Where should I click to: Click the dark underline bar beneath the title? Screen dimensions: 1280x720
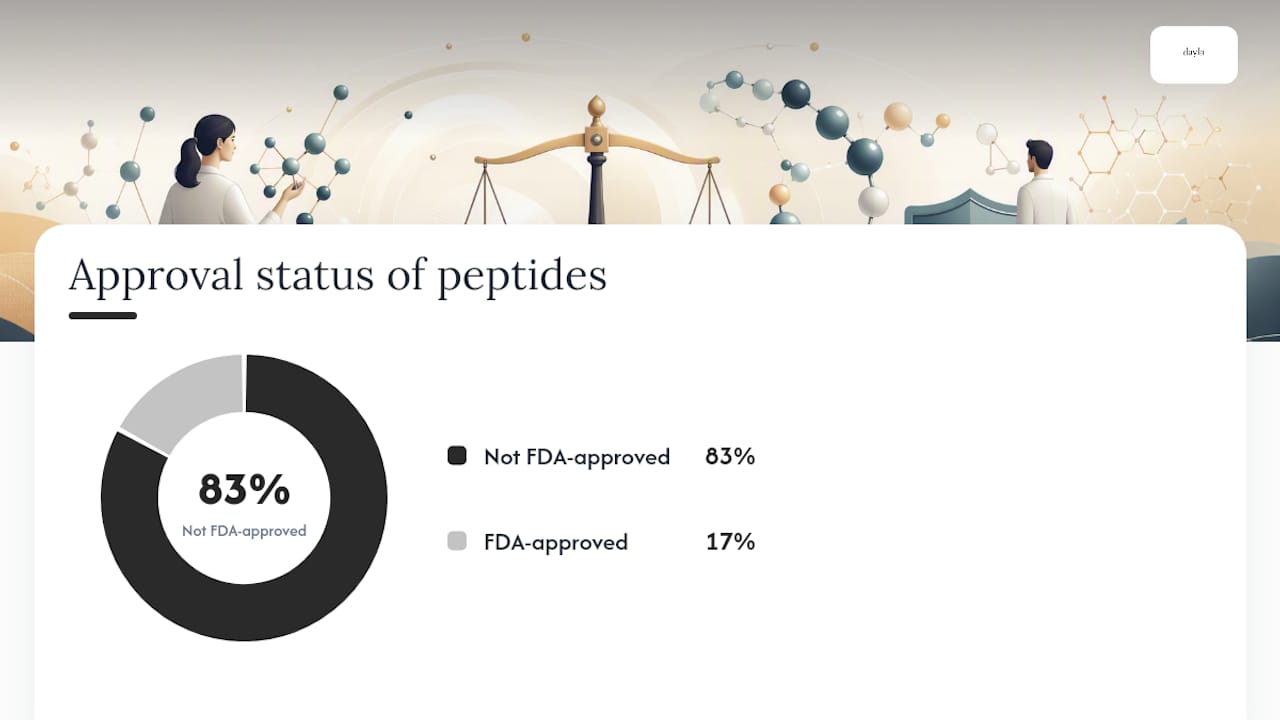click(103, 316)
